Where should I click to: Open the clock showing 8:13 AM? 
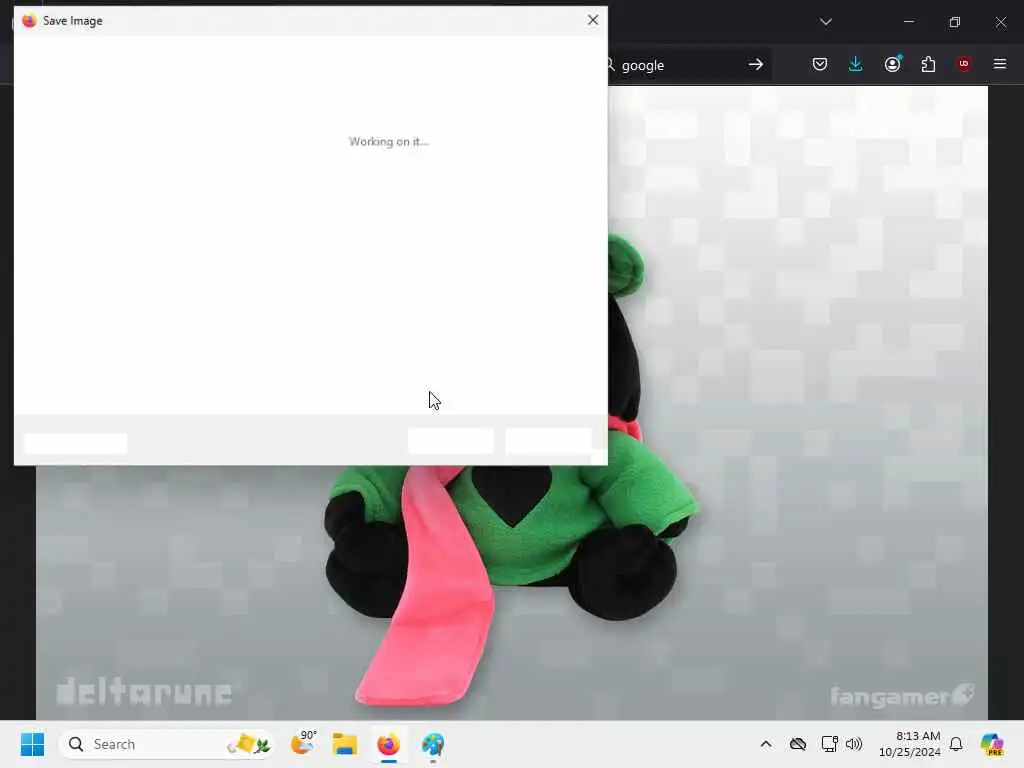909,744
